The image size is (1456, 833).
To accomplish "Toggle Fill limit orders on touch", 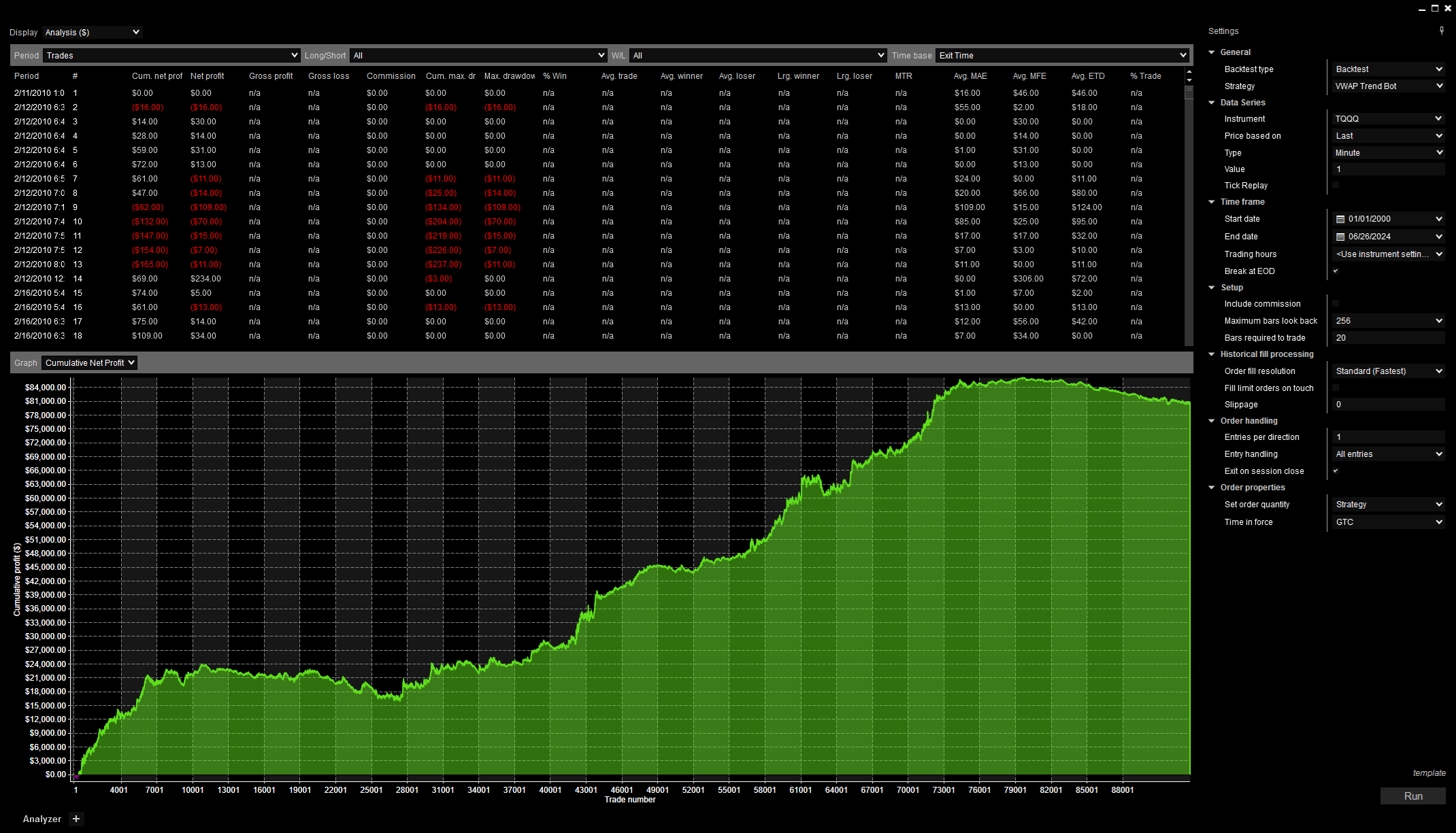I will [1336, 388].
